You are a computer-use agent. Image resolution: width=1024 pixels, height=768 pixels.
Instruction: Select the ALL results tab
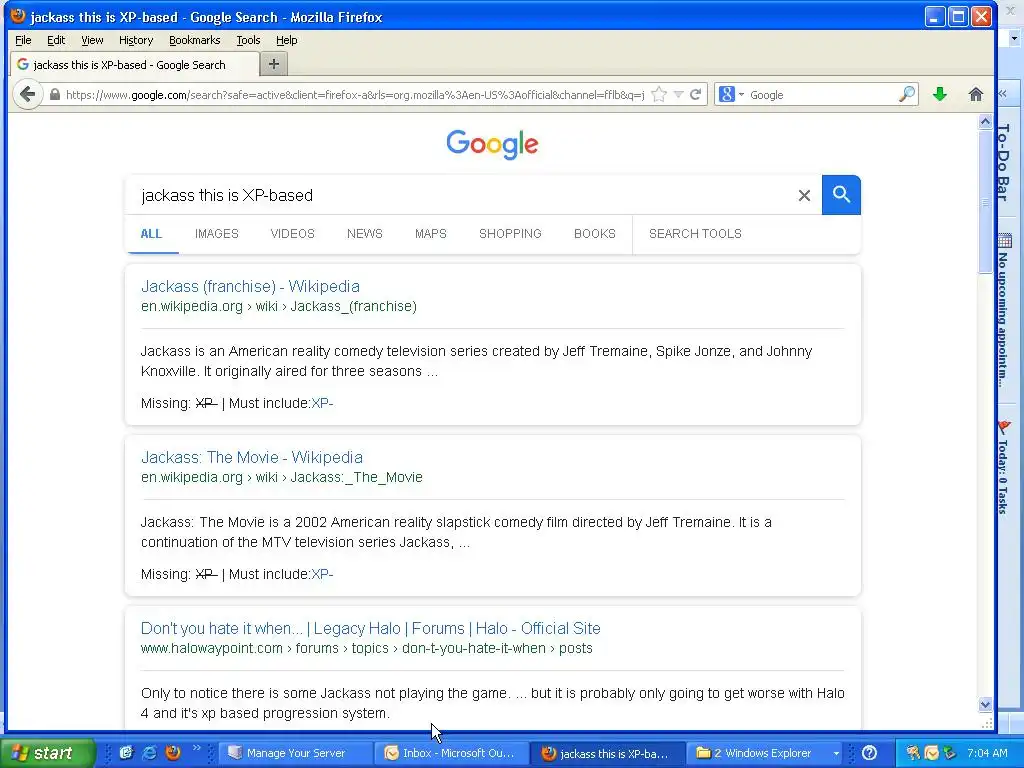151,234
